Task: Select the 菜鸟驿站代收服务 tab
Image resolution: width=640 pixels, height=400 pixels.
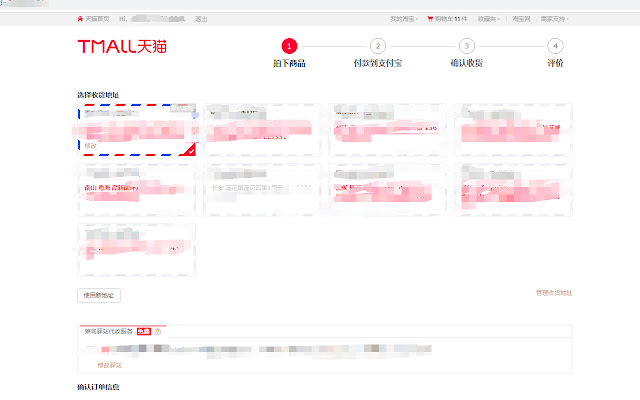Action: (x=122, y=331)
